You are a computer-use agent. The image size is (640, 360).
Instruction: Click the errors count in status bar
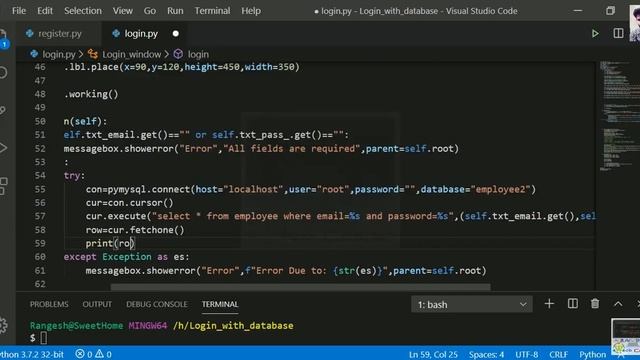(84, 354)
